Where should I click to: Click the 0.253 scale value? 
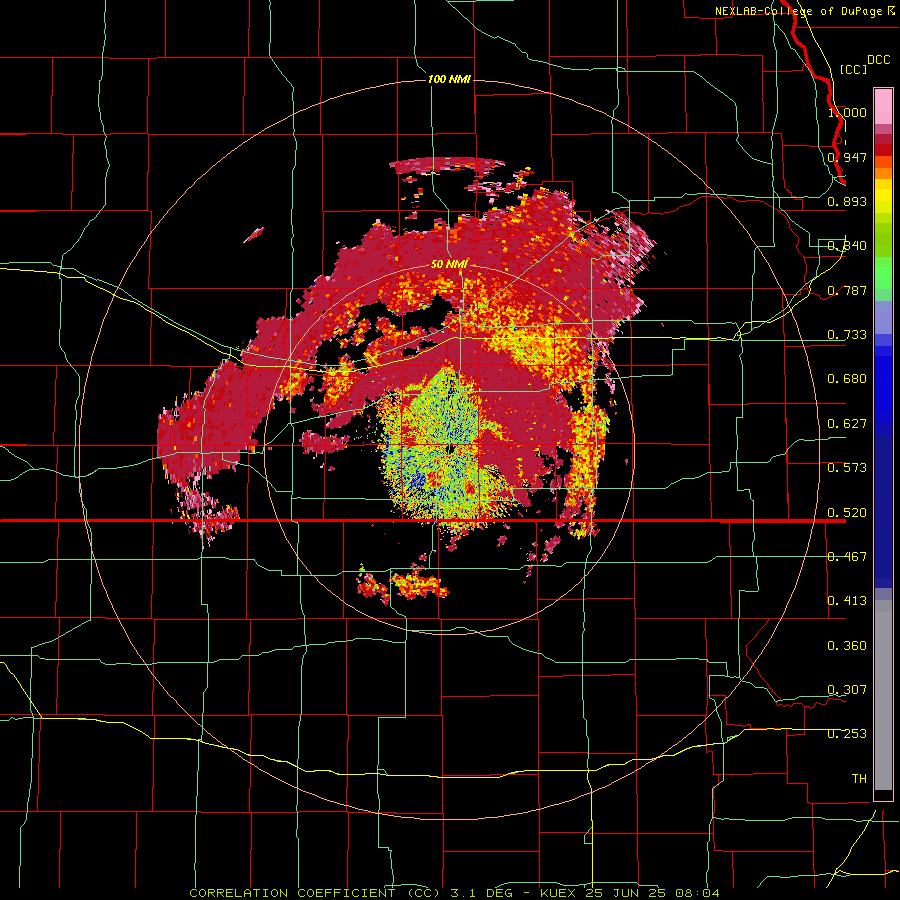click(x=847, y=734)
